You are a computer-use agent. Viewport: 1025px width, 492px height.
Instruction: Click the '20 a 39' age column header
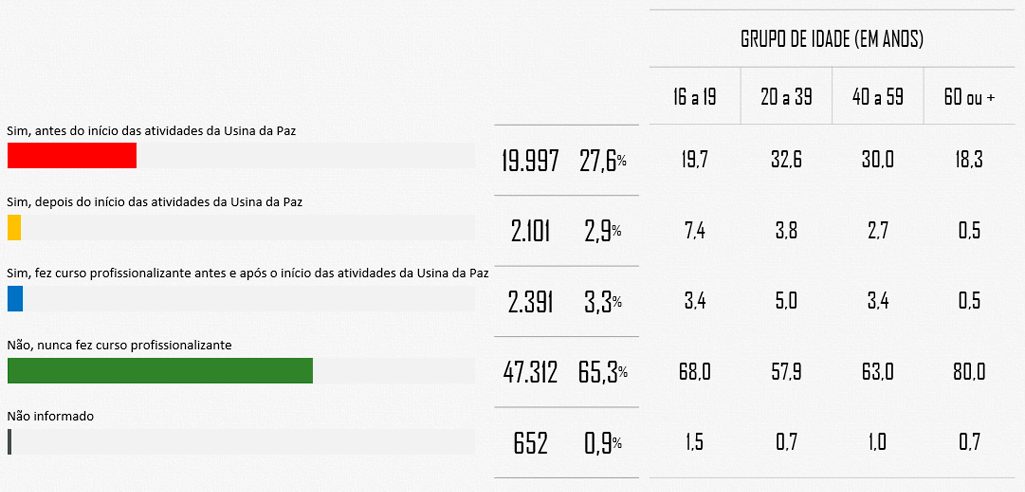pyautogui.click(x=785, y=97)
